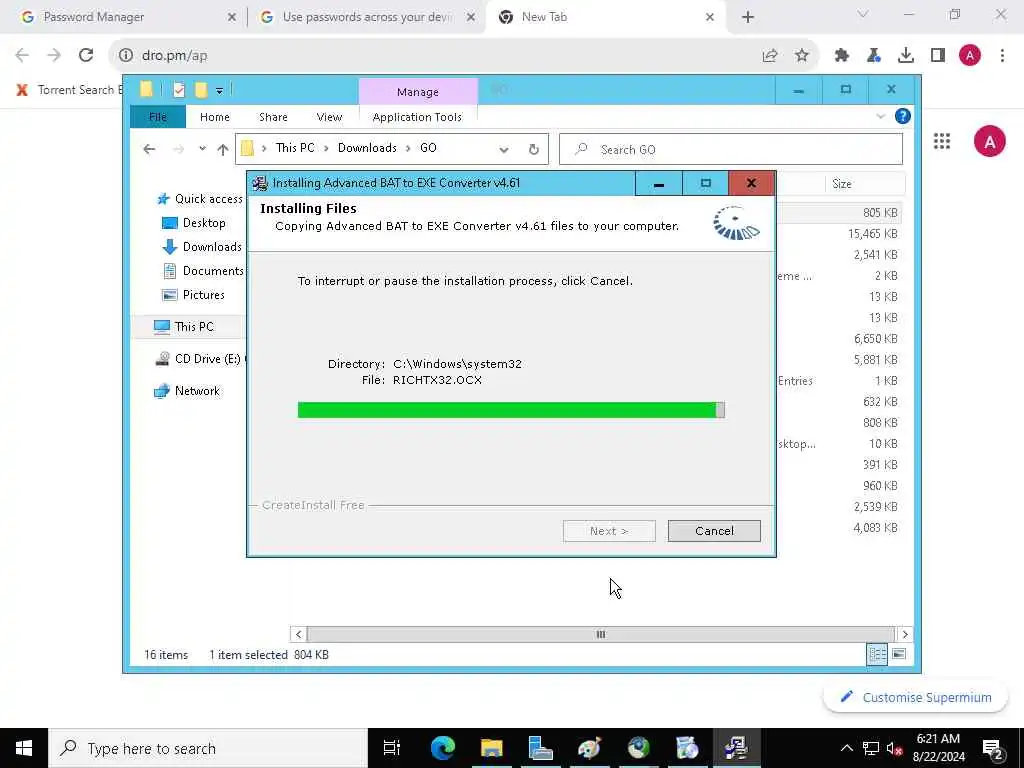Viewport: 1024px width, 768px height.
Task: Click Customise Supermium button
Action: 916,697
